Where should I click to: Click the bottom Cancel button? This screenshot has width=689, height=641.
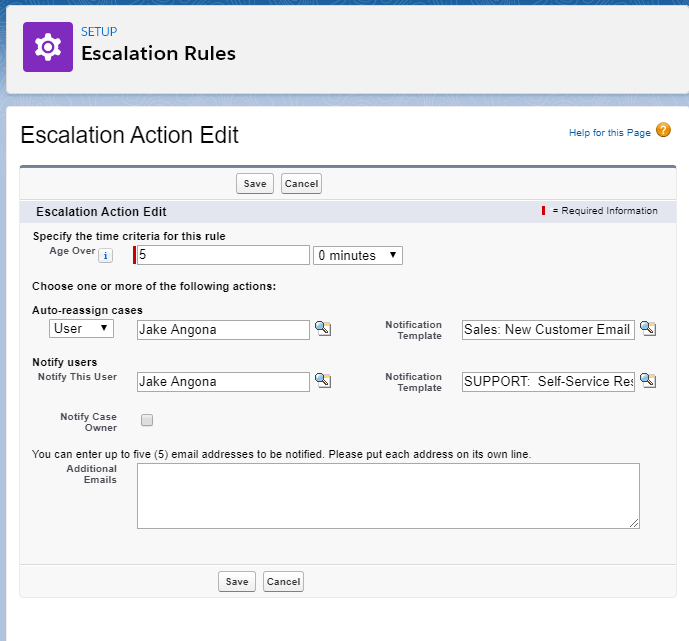click(x=283, y=582)
